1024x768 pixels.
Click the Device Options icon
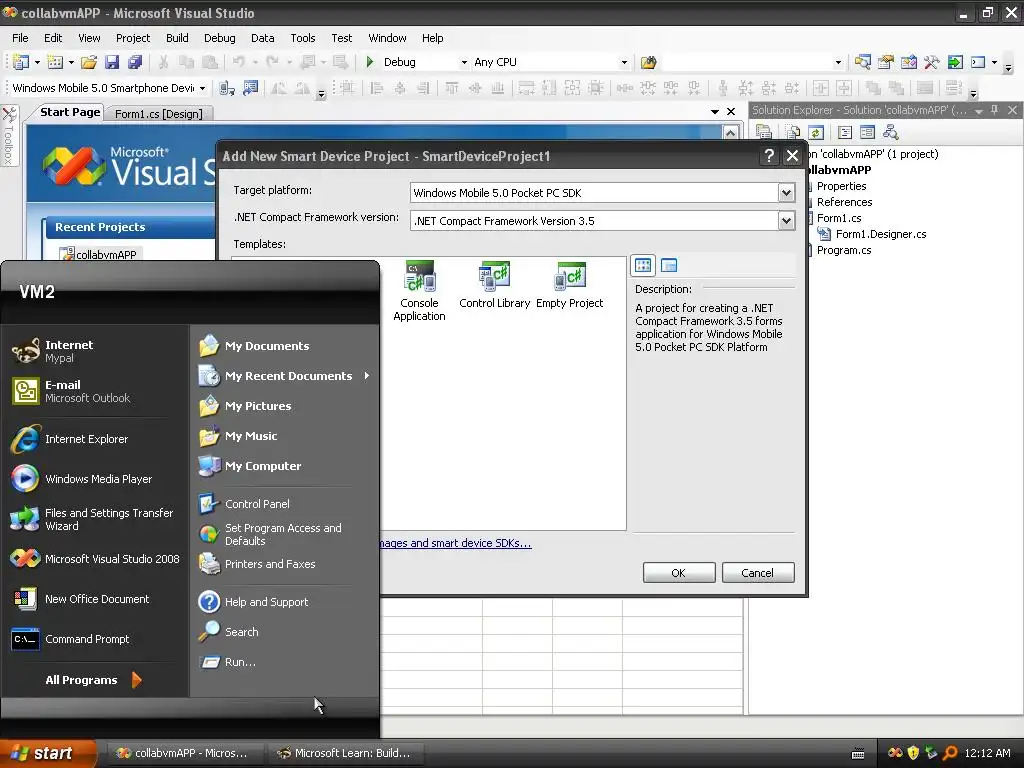pyautogui.click(x=250, y=88)
